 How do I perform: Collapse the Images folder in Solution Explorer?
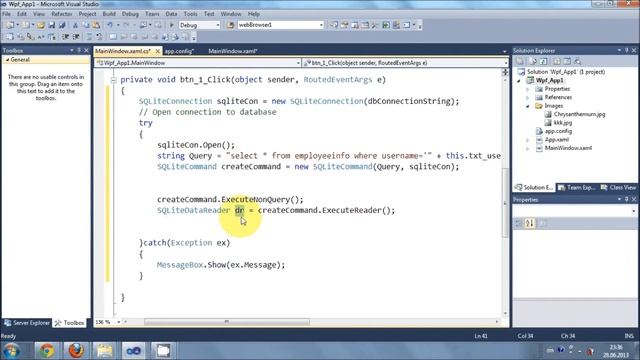[x=528, y=106]
